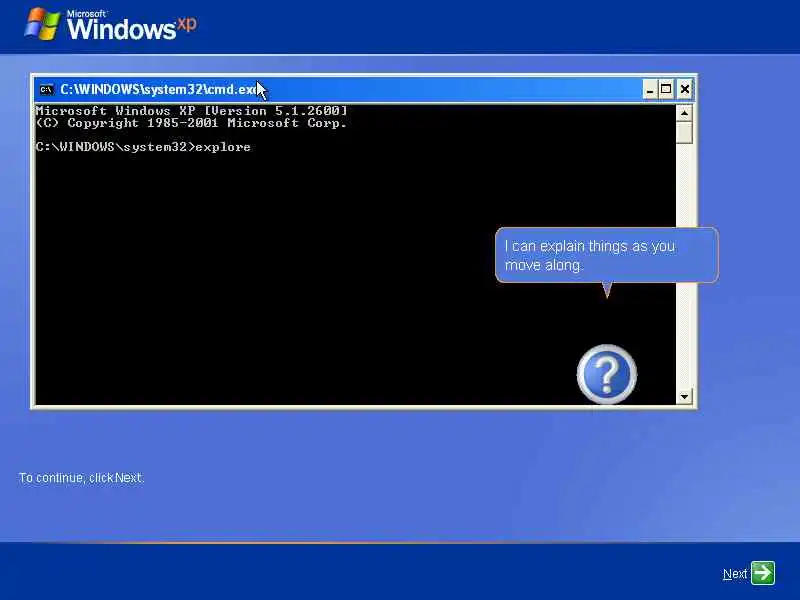Screen dimensions: 800x600
Task: Click the scrollbar up arrow in cmd window
Action: click(x=684, y=112)
